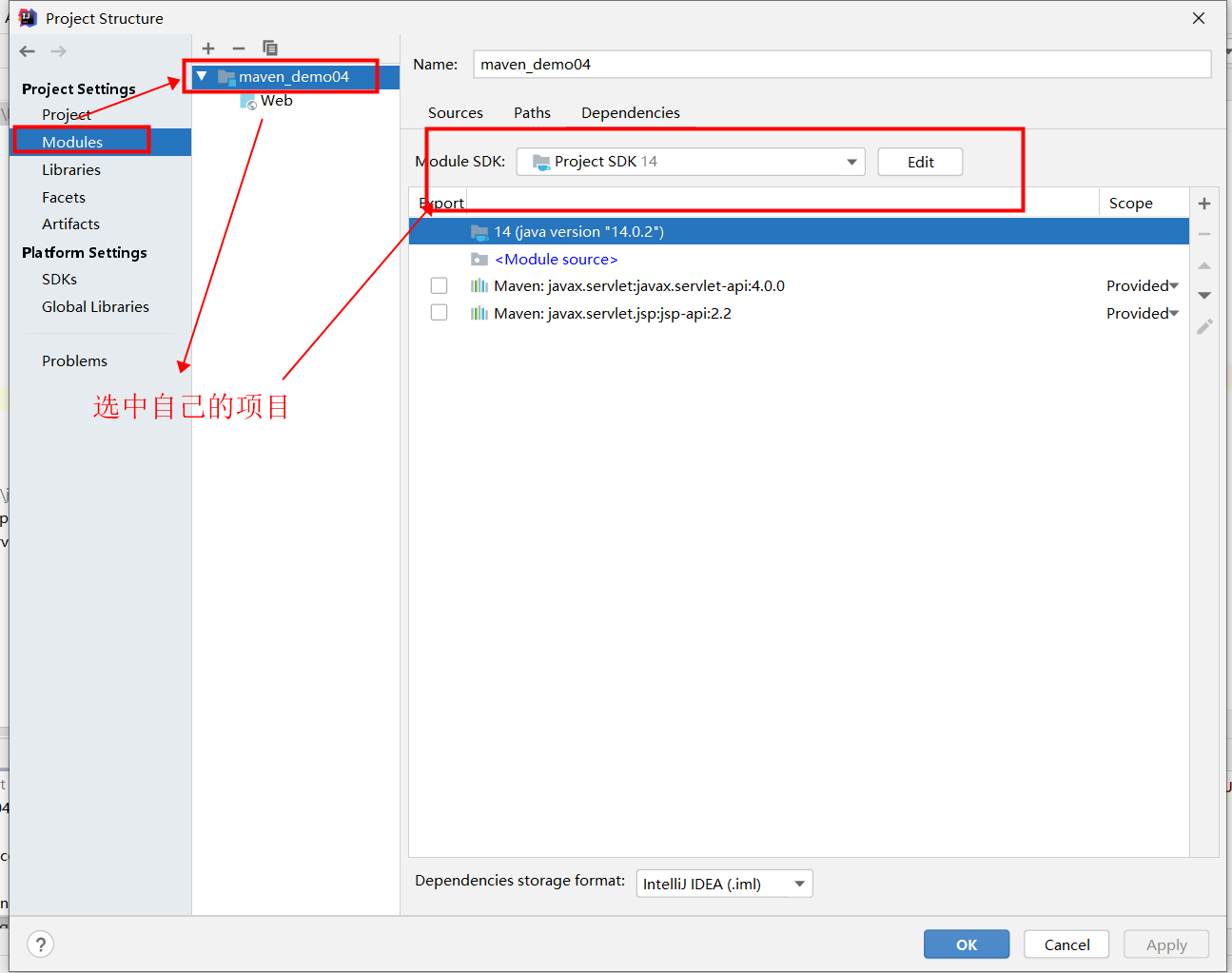
Task: Copy the selected module icon
Action: [x=270, y=48]
